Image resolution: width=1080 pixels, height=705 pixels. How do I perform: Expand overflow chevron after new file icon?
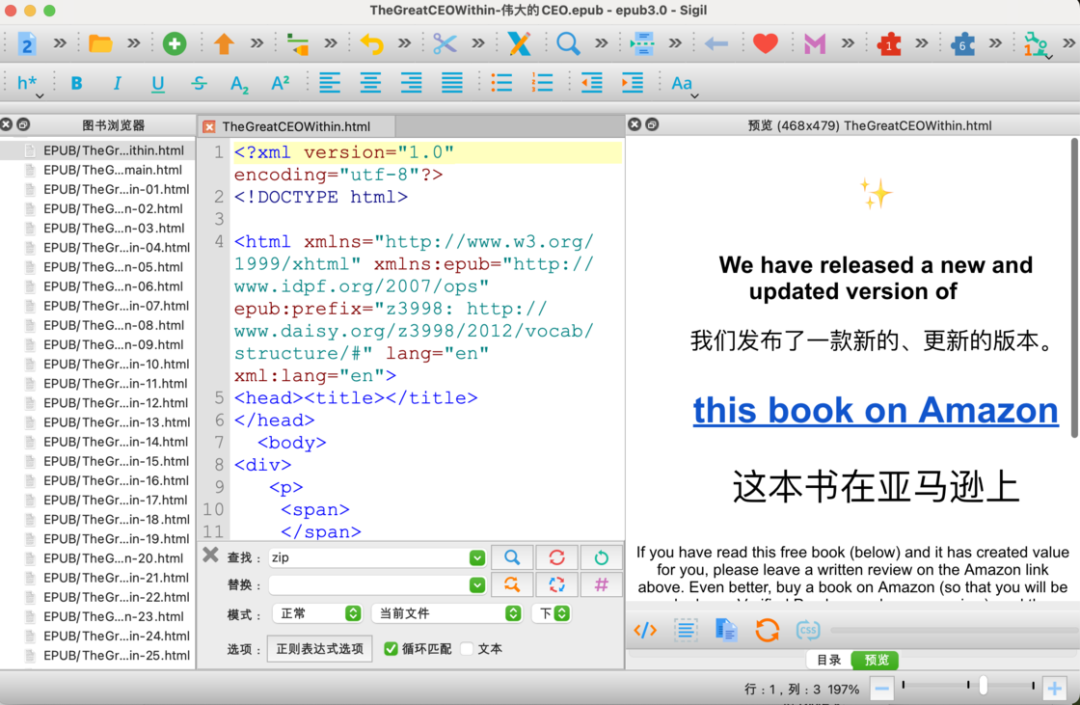[61, 44]
